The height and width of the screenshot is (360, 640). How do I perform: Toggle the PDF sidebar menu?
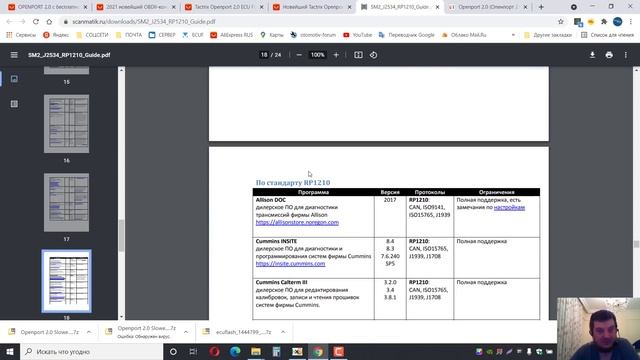tap(14, 55)
